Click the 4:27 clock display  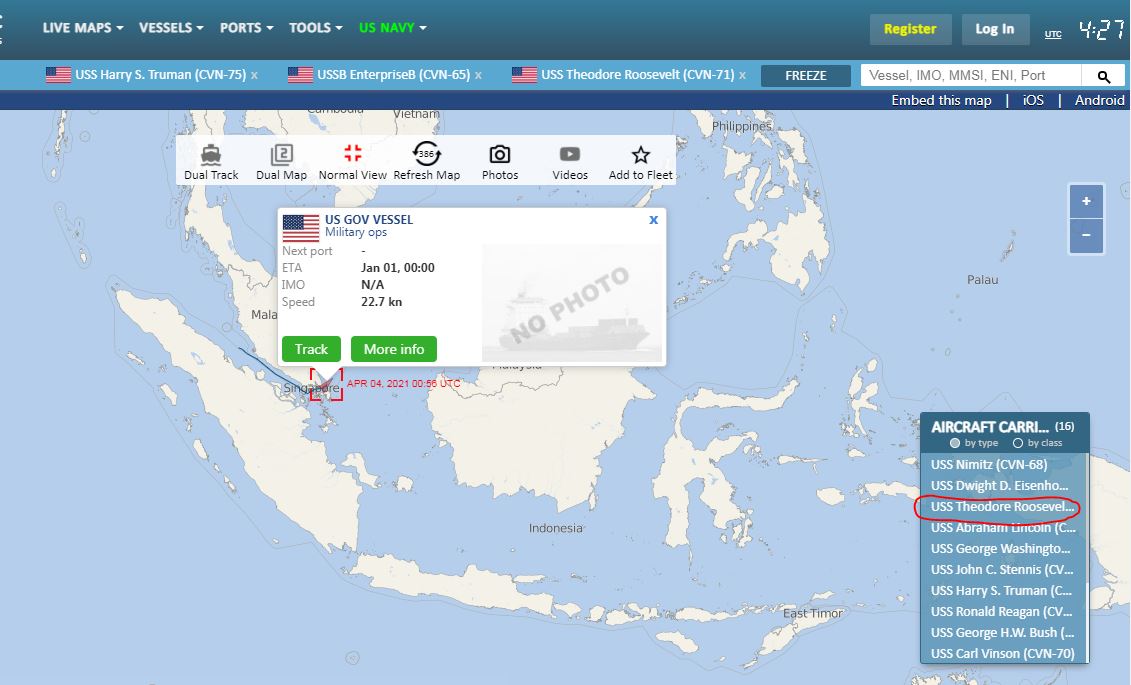tap(1101, 29)
